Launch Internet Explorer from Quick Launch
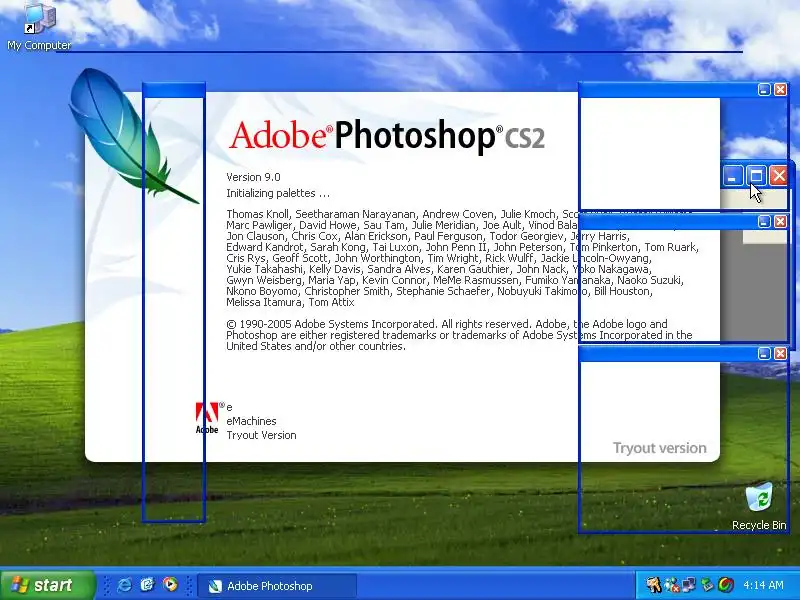800x600 pixels. 124,585
